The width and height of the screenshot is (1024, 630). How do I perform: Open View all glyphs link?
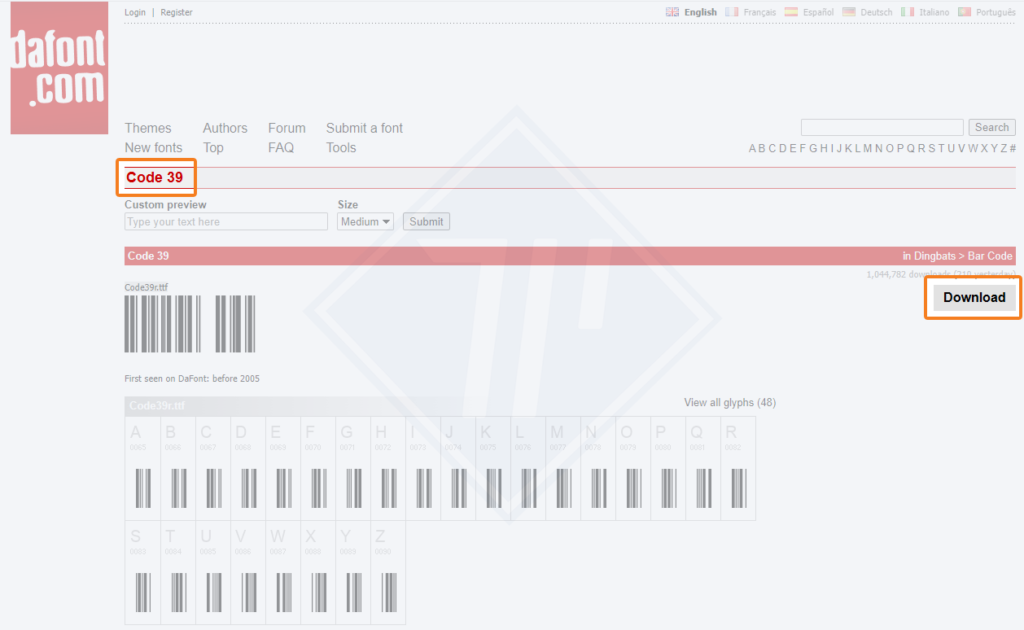(x=729, y=403)
